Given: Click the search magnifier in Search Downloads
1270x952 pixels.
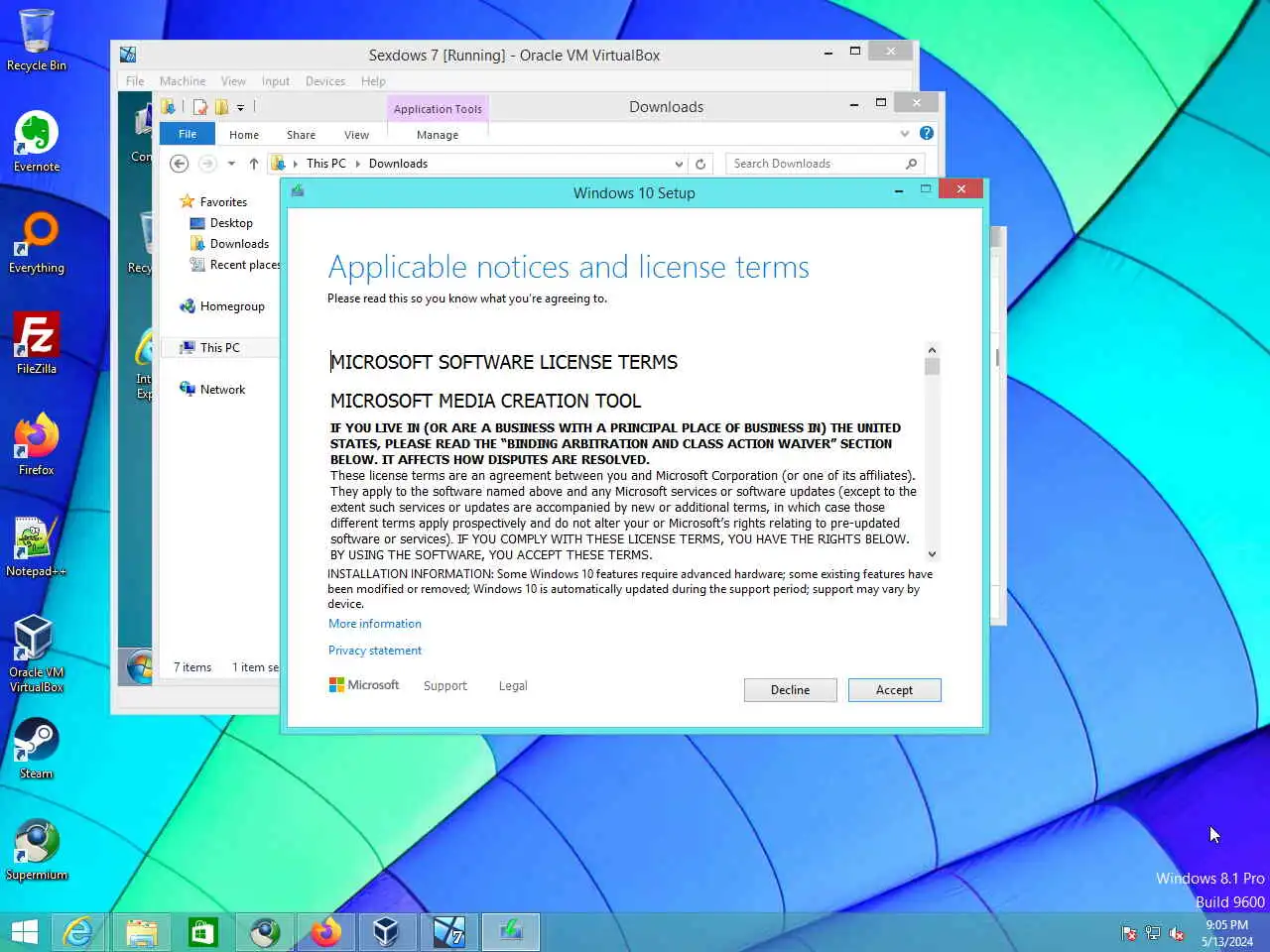Looking at the screenshot, I should [911, 164].
